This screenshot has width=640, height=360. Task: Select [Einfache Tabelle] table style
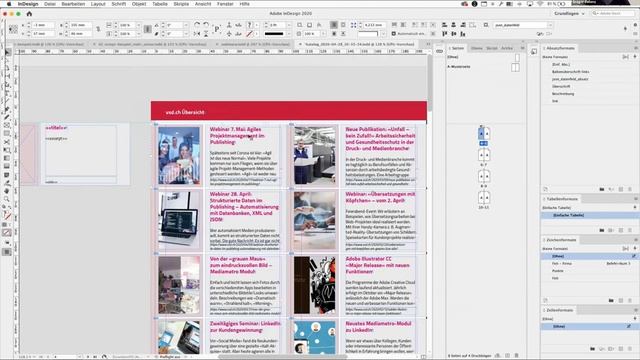click(x=589, y=215)
